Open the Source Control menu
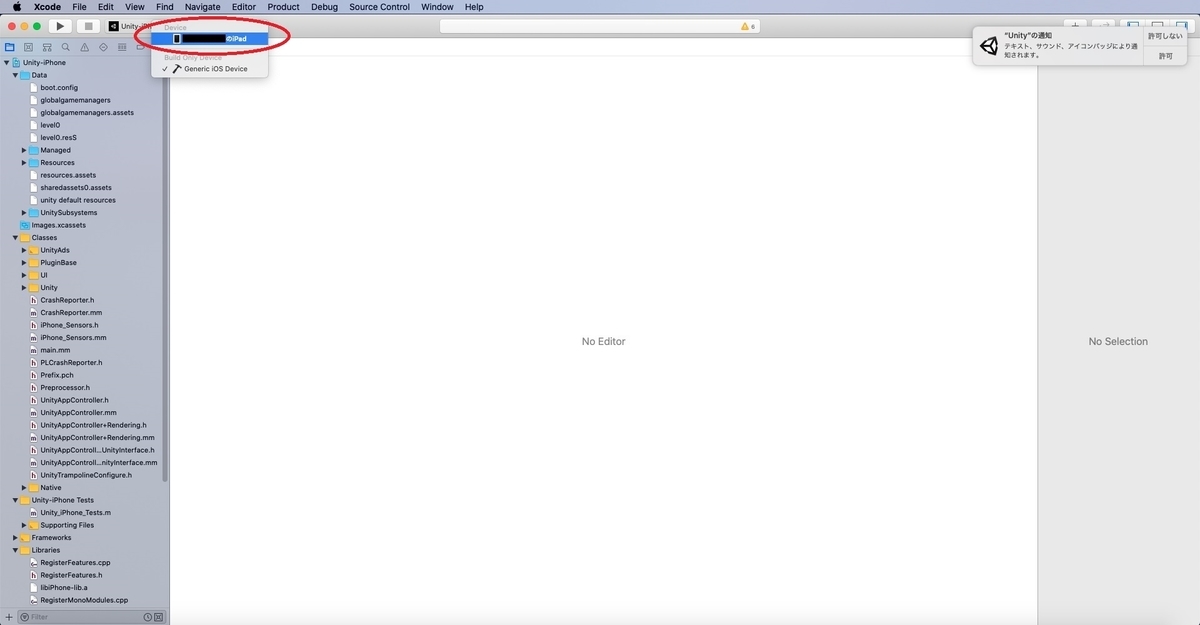The image size is (1200, 625). (379, 7)
